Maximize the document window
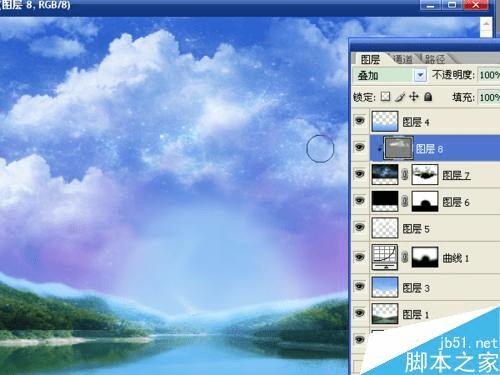This screenshot has width=500, height=375. click(x=453, y=5)
